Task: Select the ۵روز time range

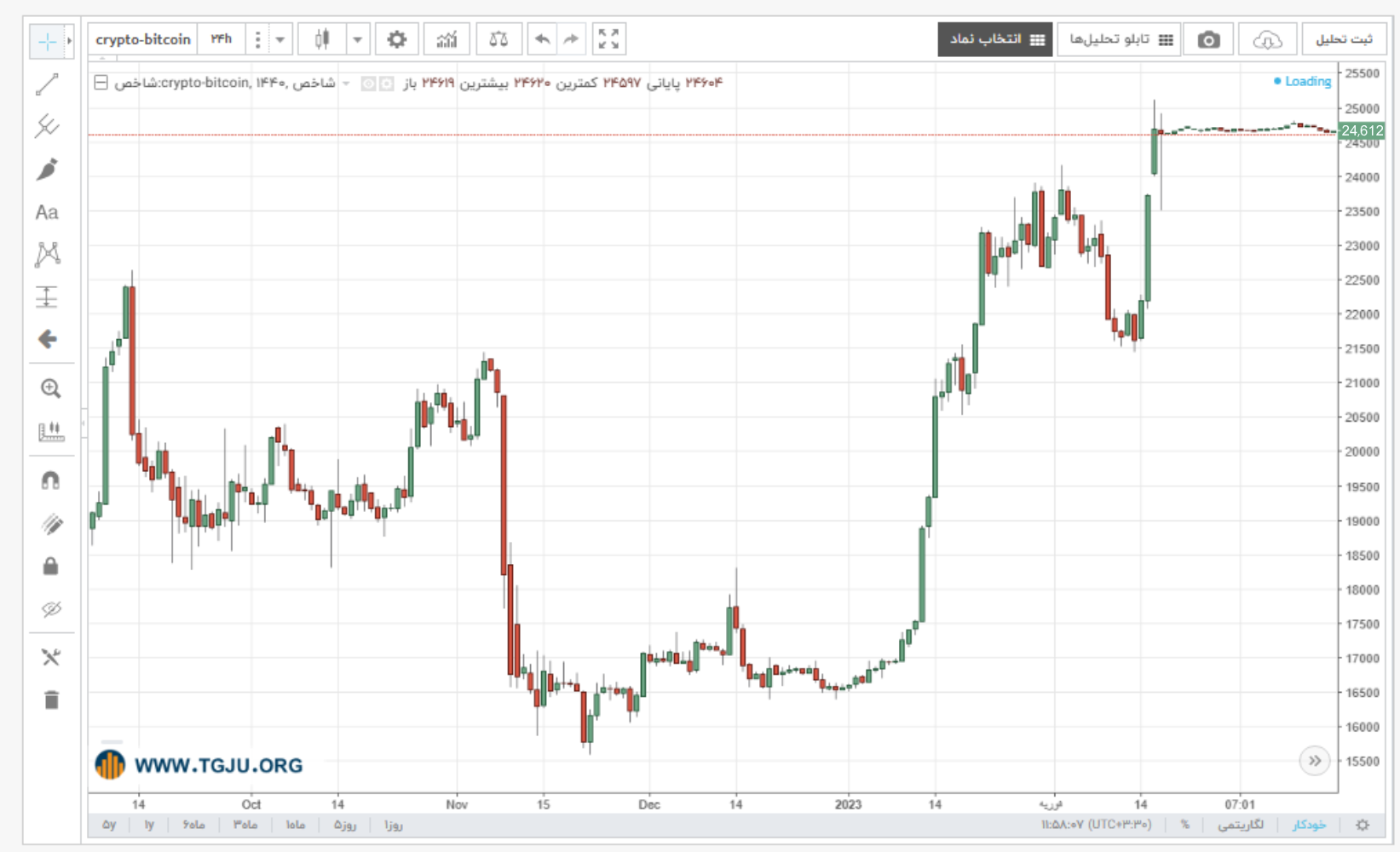Action: (344, 825)
